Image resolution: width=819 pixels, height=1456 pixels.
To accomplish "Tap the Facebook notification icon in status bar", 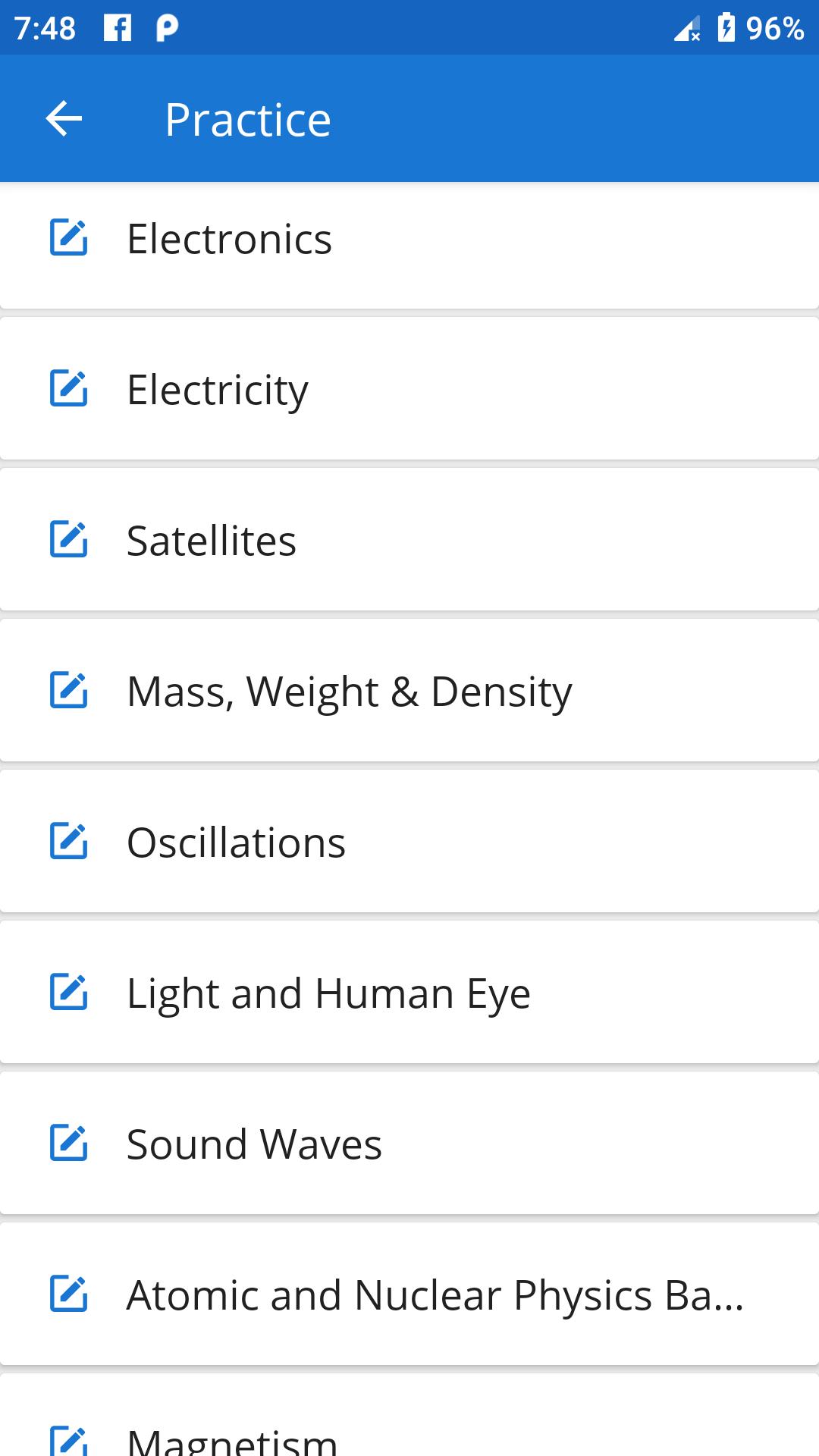I will point(118,29).
